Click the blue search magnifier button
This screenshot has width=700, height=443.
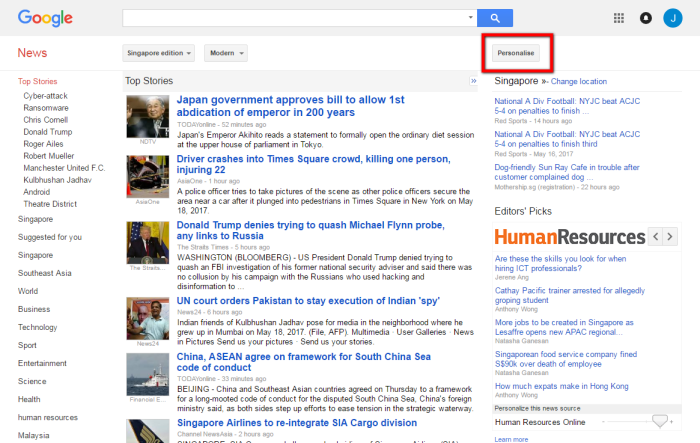coord(495,18)
